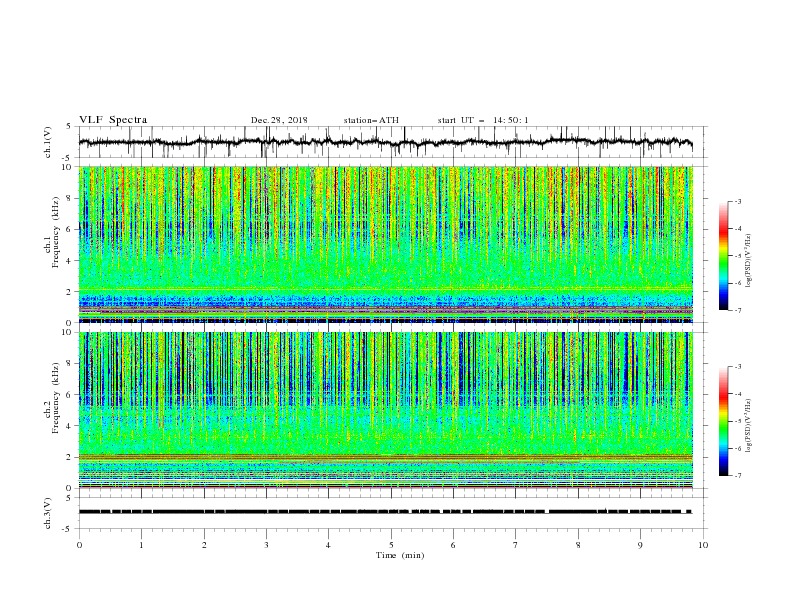Click the "-7" value on ch.2 color bar
This screenshot has width=792, height=612.
coord(738,476)
